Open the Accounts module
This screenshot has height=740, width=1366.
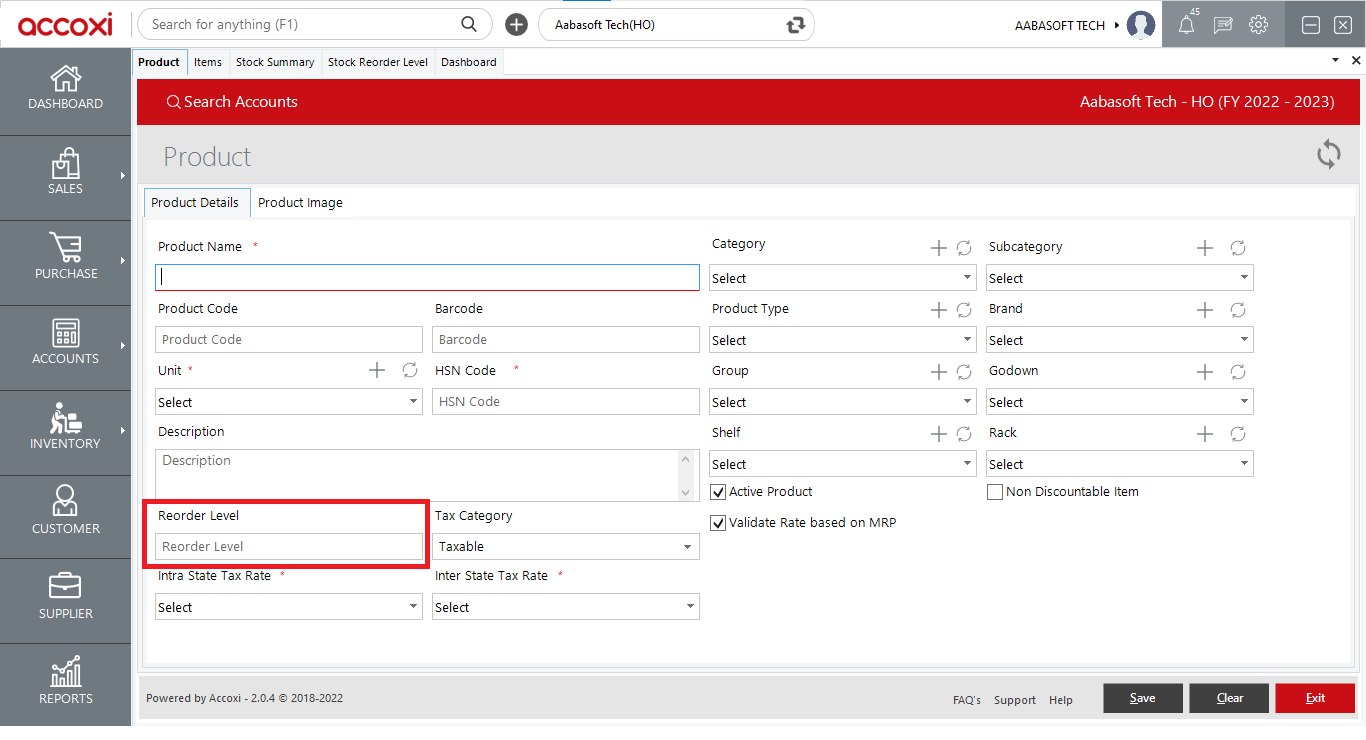(65, 343)
